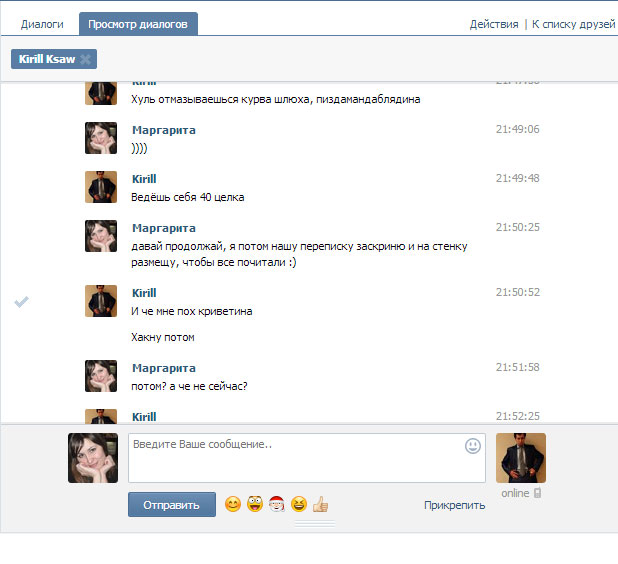Grab the resize handle below the emoji row

click(315, 524)
